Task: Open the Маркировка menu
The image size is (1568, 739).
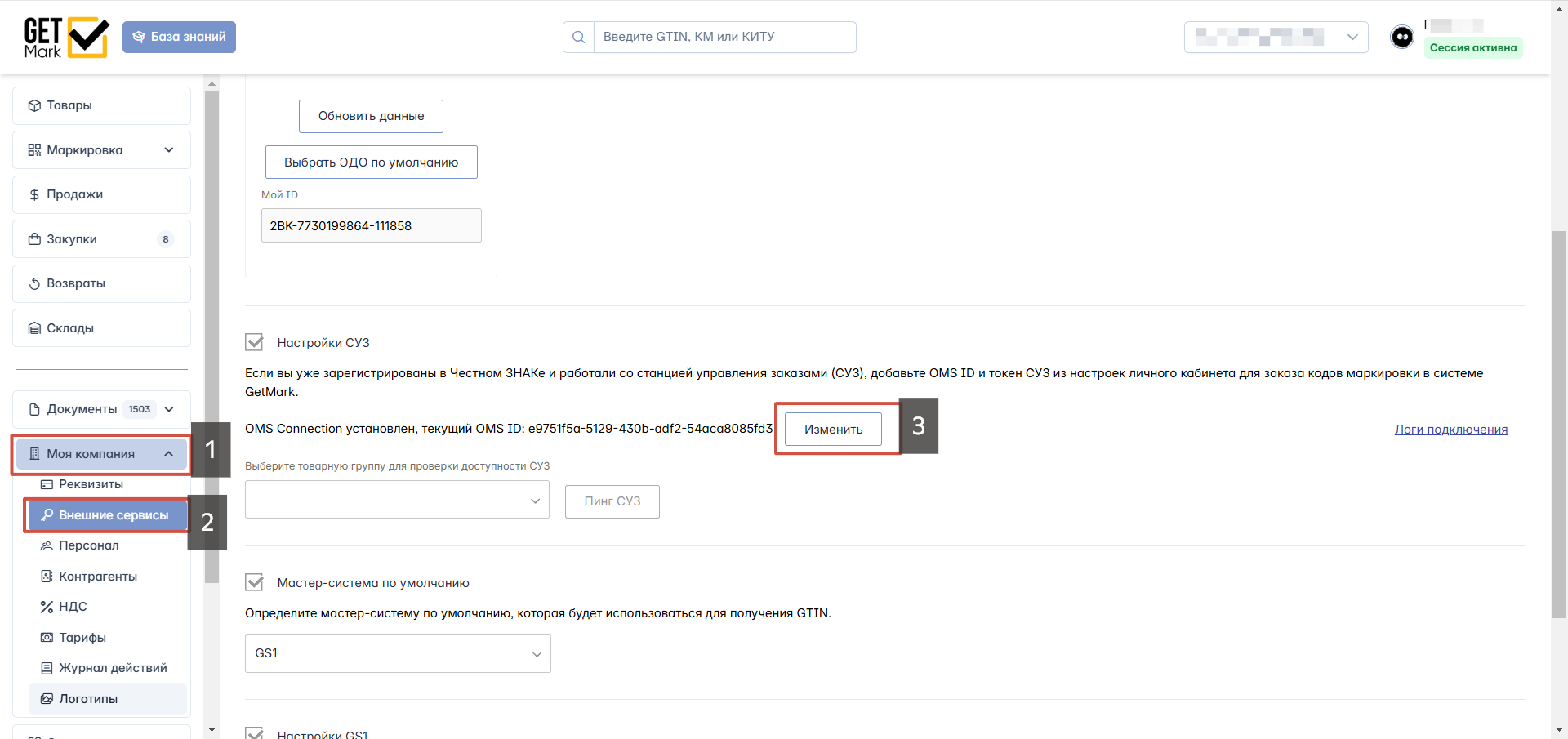Action: [x=101, y=150]
